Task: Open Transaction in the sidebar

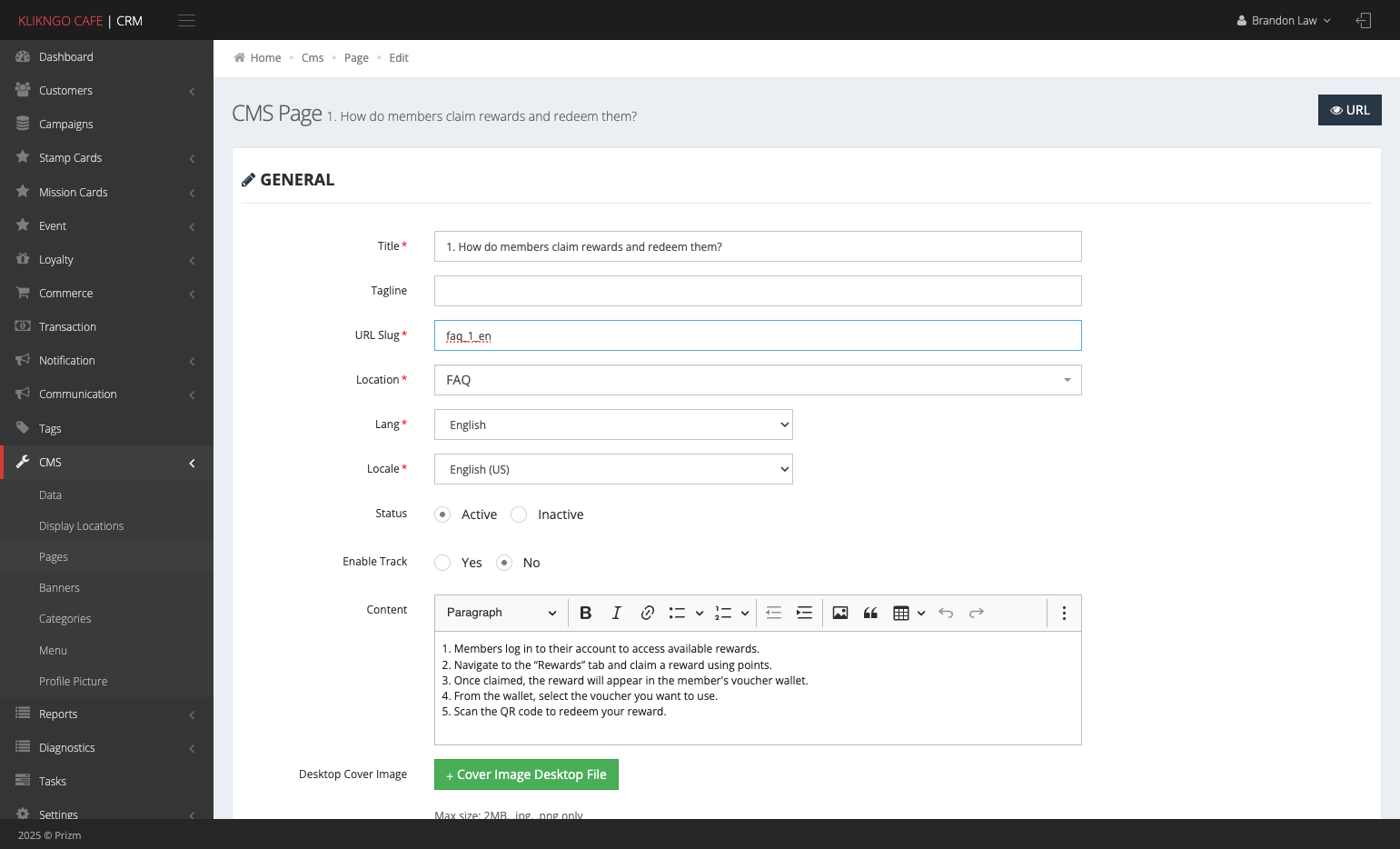Action: point(106,327)
